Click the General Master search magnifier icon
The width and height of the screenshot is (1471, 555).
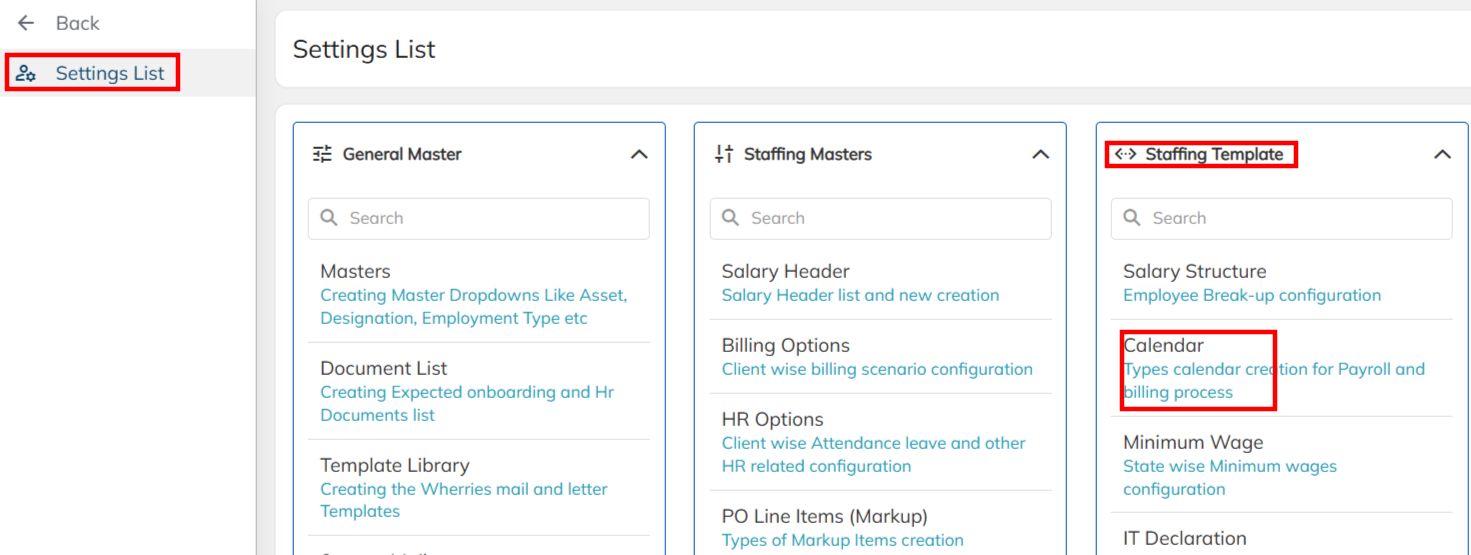[329, 218]
